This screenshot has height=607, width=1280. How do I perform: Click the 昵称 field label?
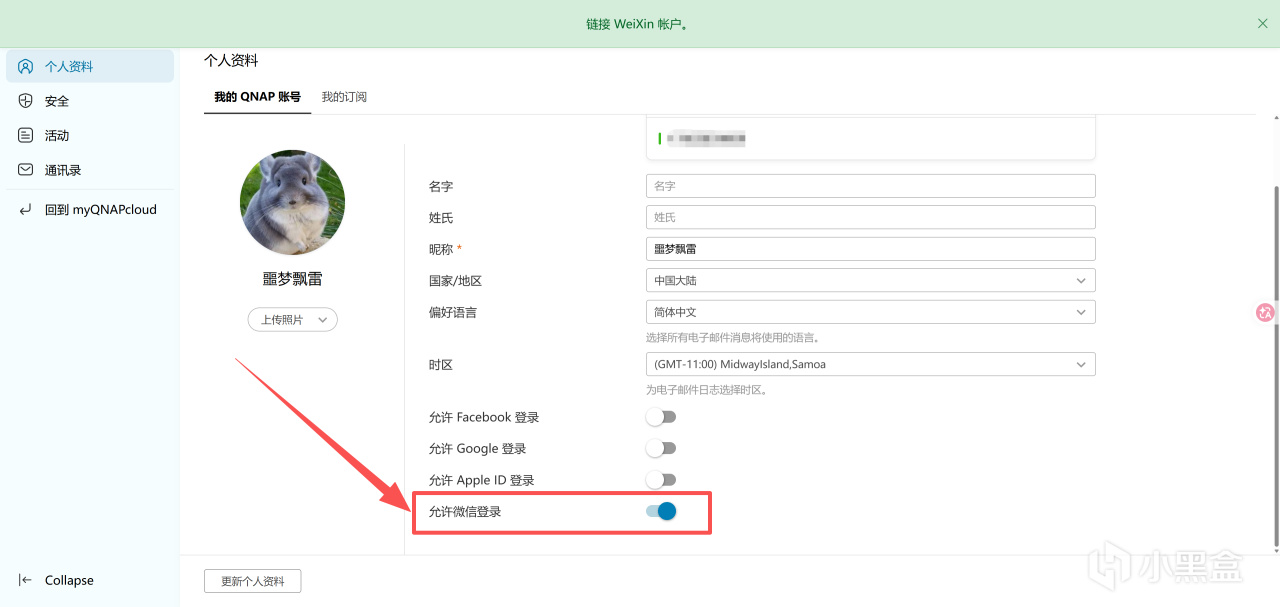click(441, 249)
